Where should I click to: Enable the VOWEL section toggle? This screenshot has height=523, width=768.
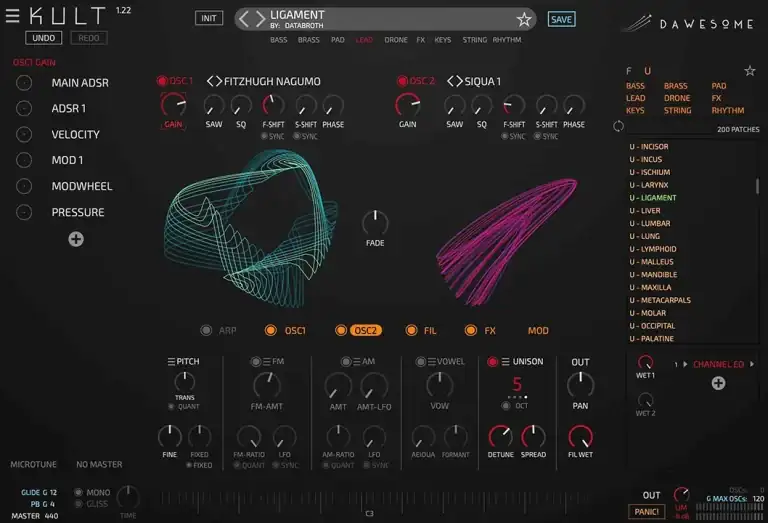coord(420,361)
